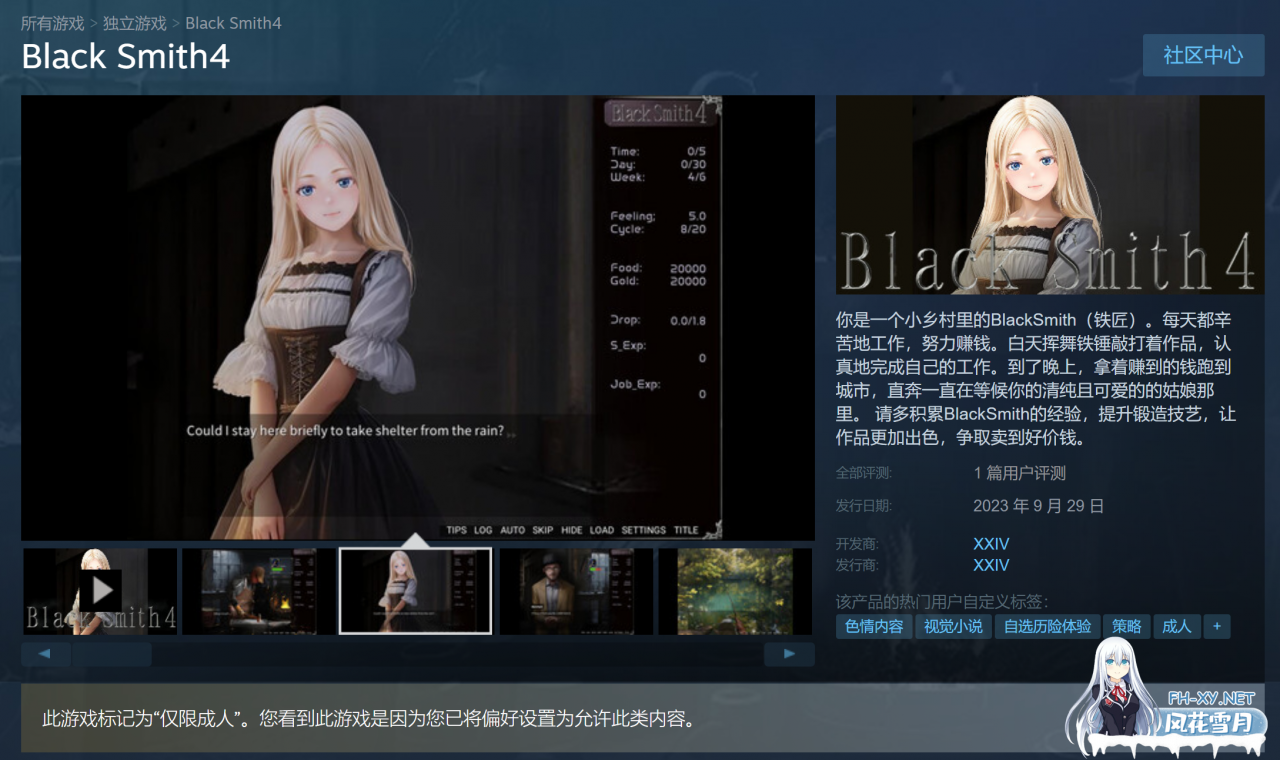The image size is (1280, 760).
Task: Open Black Smith4 breadcrumb link
Action: pyautogui.click(x=233, y=23)
